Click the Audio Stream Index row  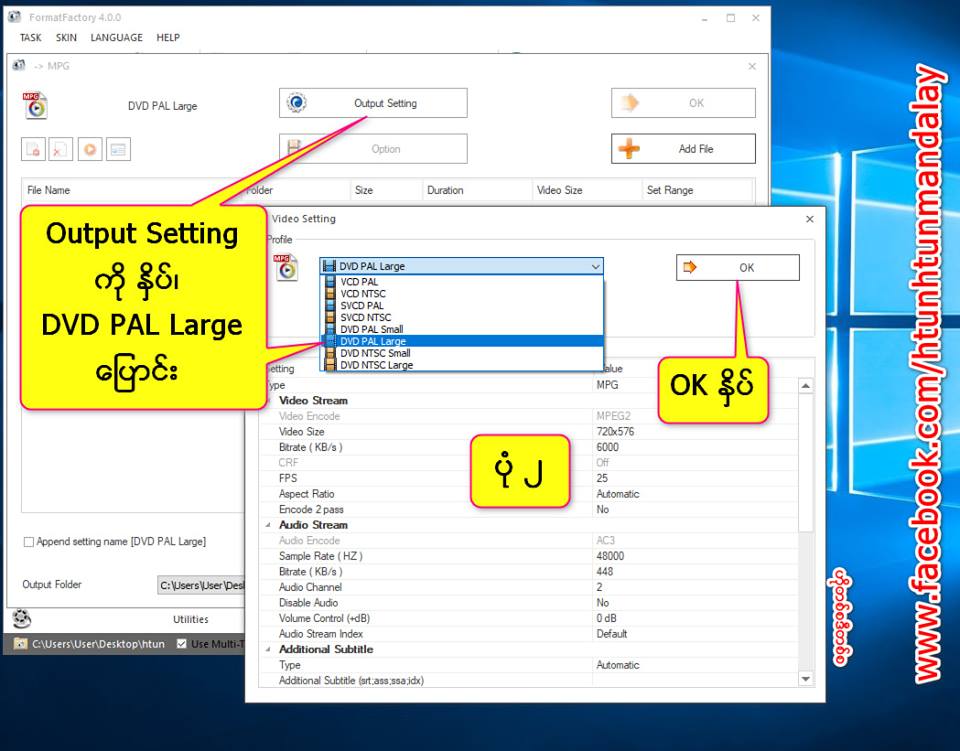530,634
